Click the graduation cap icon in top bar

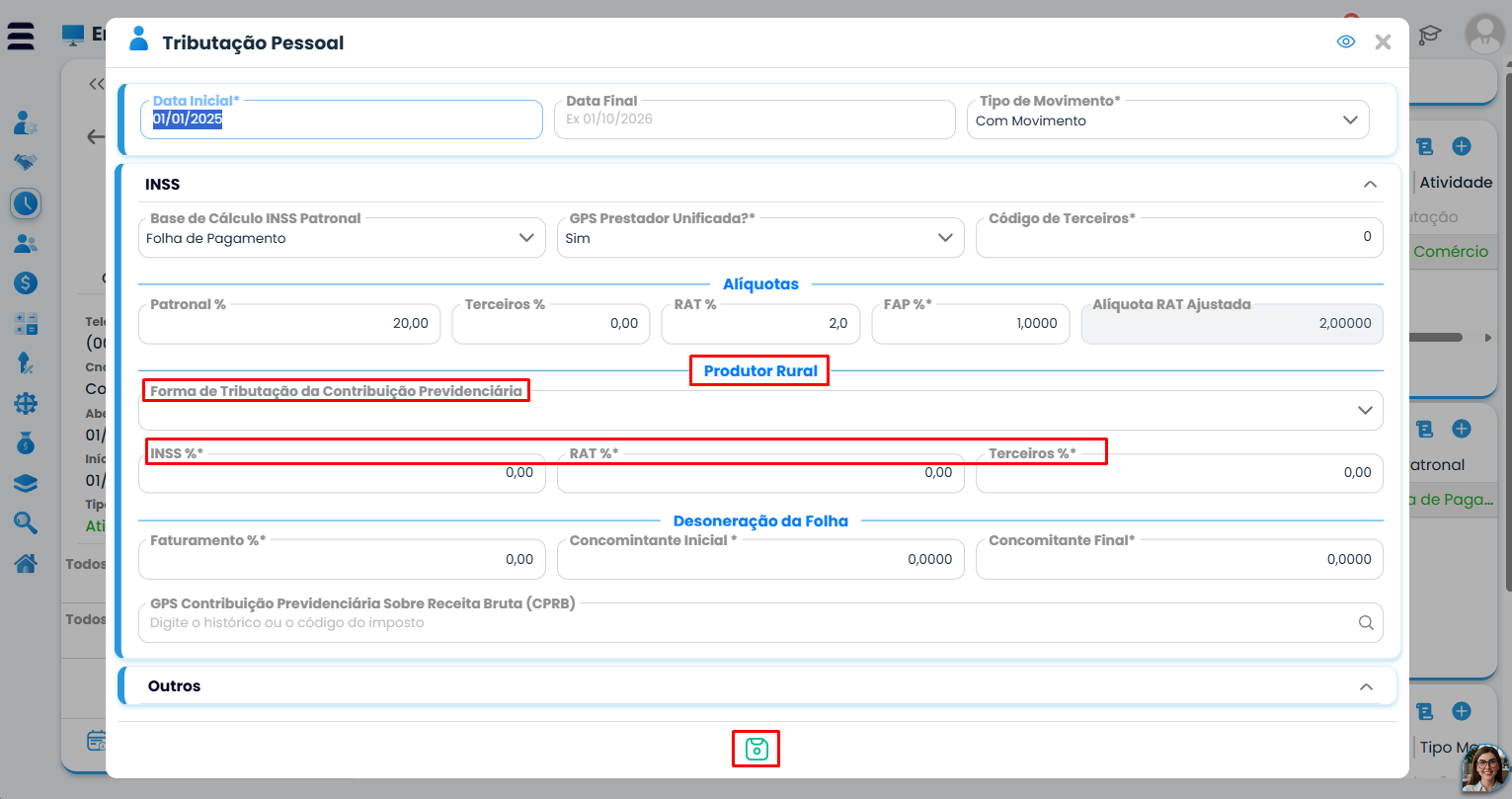coord(1429,36)
